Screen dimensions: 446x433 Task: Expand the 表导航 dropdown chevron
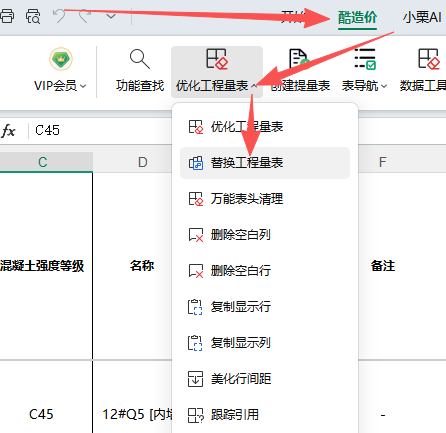[384, 86]
